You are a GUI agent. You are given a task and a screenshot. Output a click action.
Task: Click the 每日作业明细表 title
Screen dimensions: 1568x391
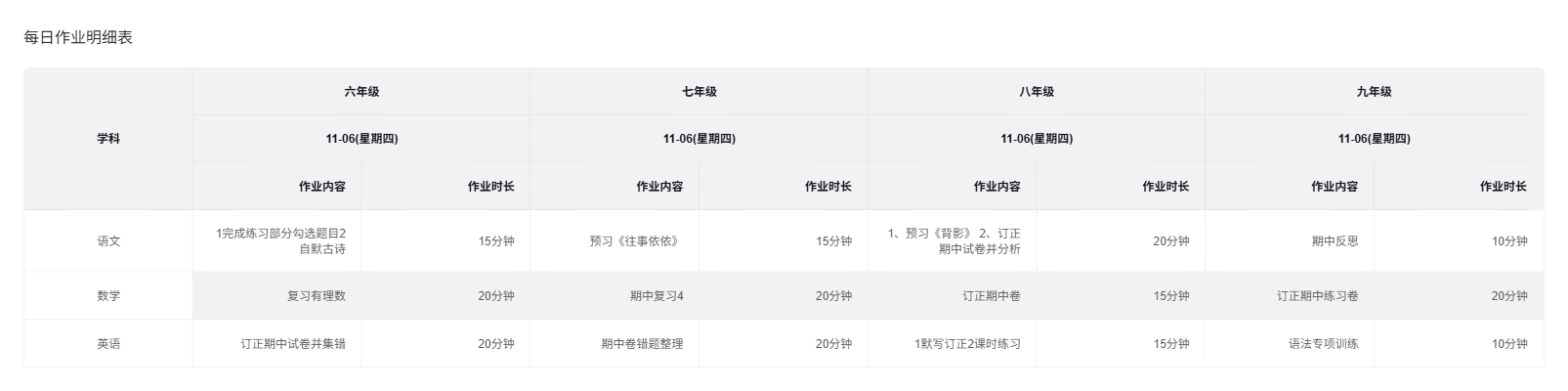point(78,38)
